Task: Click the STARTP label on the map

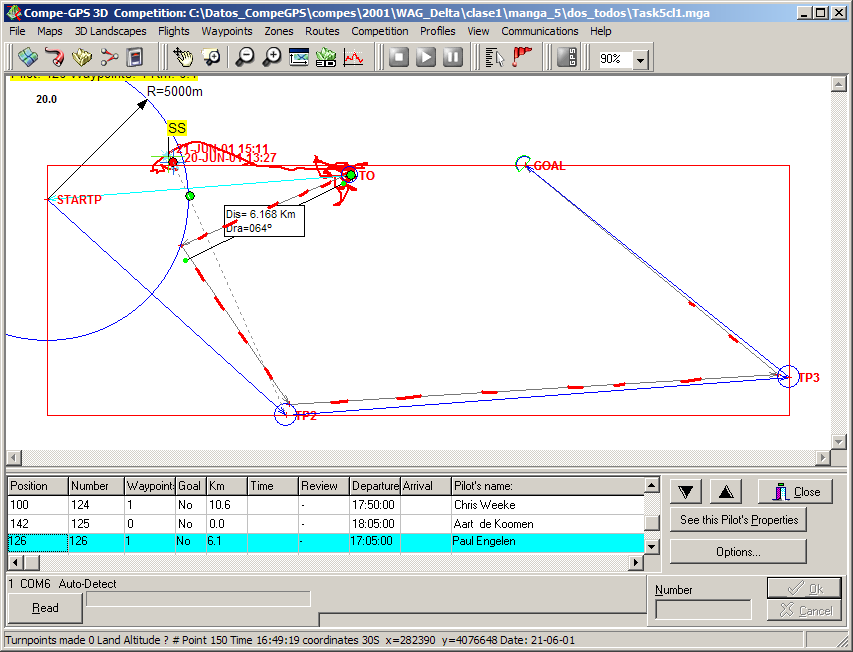Action: pyautogui.click(x=79, y=200)
